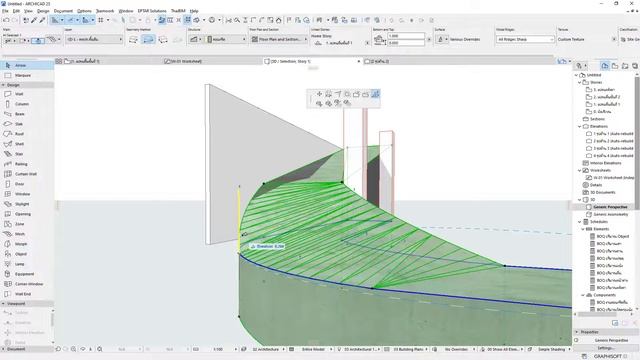This screenshot has height=360, width=640.
Task: Select the Marquee tool
Action: click(x=27, y=75)
